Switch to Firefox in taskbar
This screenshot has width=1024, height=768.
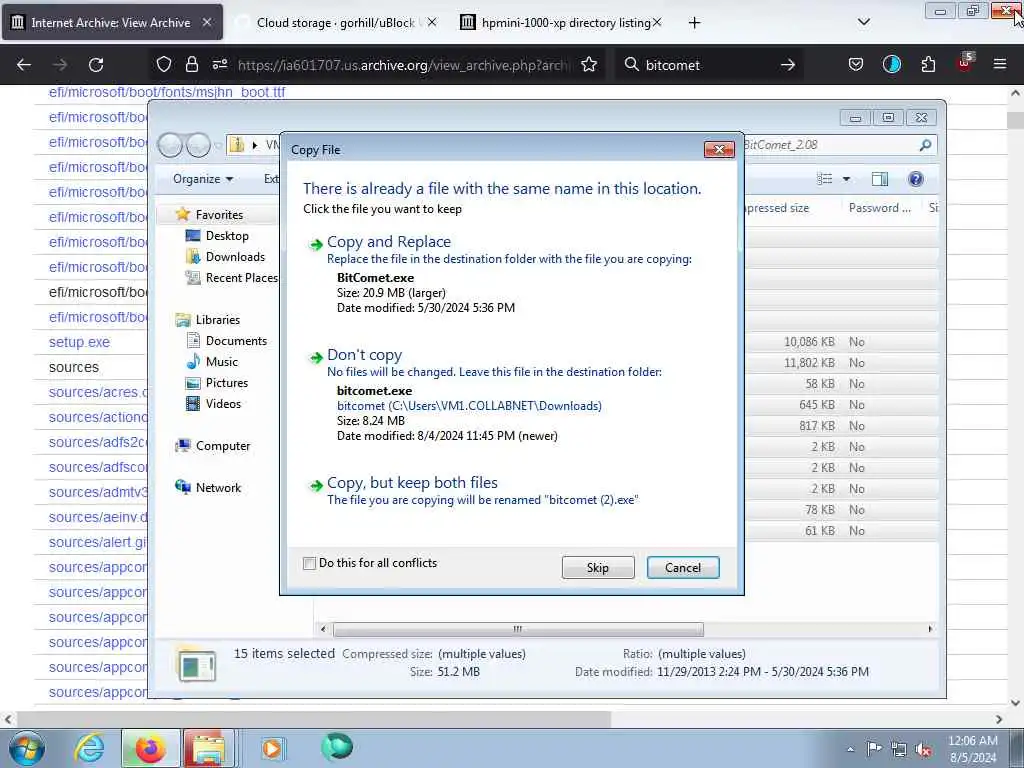point(150,748)
